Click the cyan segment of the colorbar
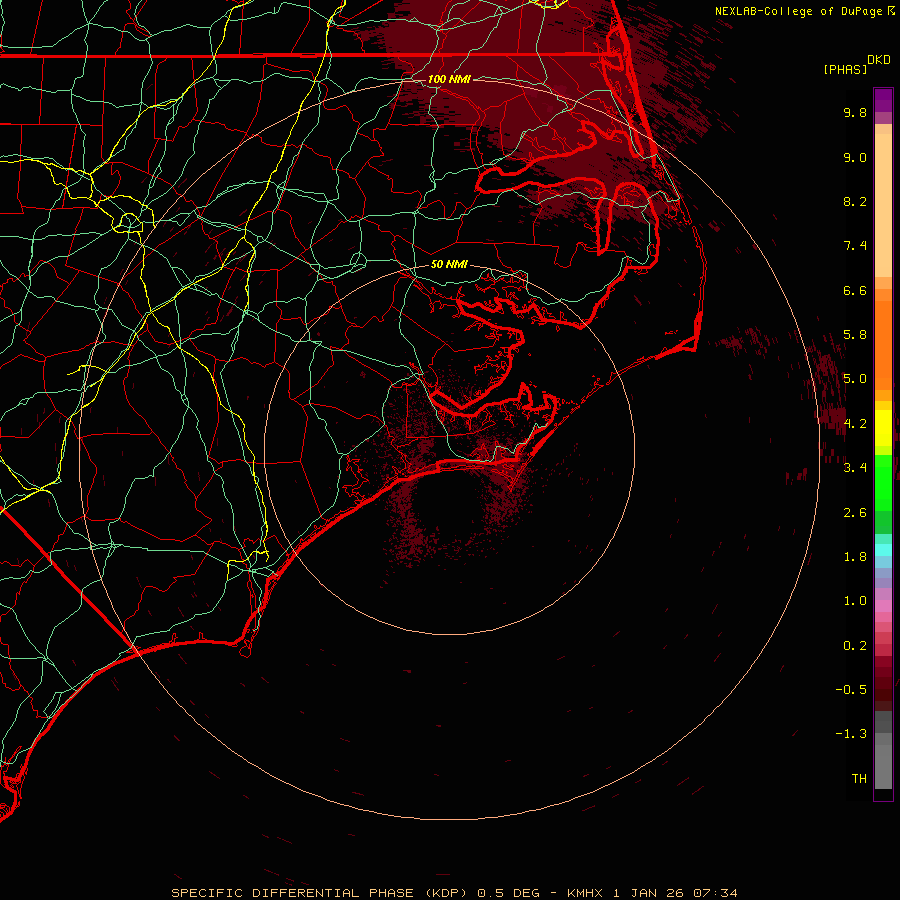This screenshot has width=900, height=900. (883, 550)
